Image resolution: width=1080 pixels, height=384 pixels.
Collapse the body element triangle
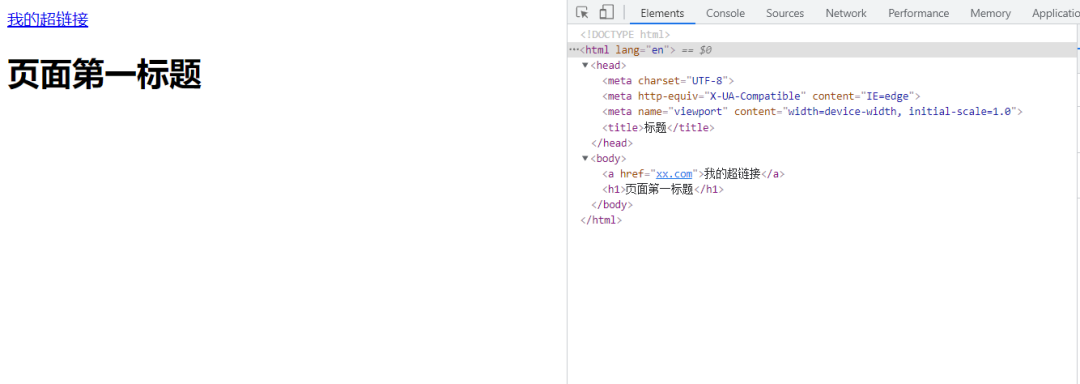(585, 158)
